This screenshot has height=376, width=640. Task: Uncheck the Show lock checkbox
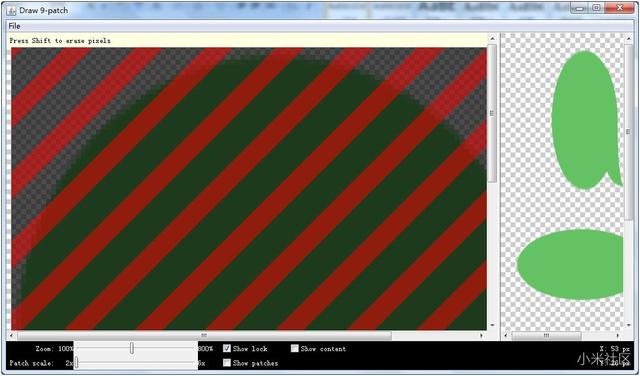[x=227, y=349]
